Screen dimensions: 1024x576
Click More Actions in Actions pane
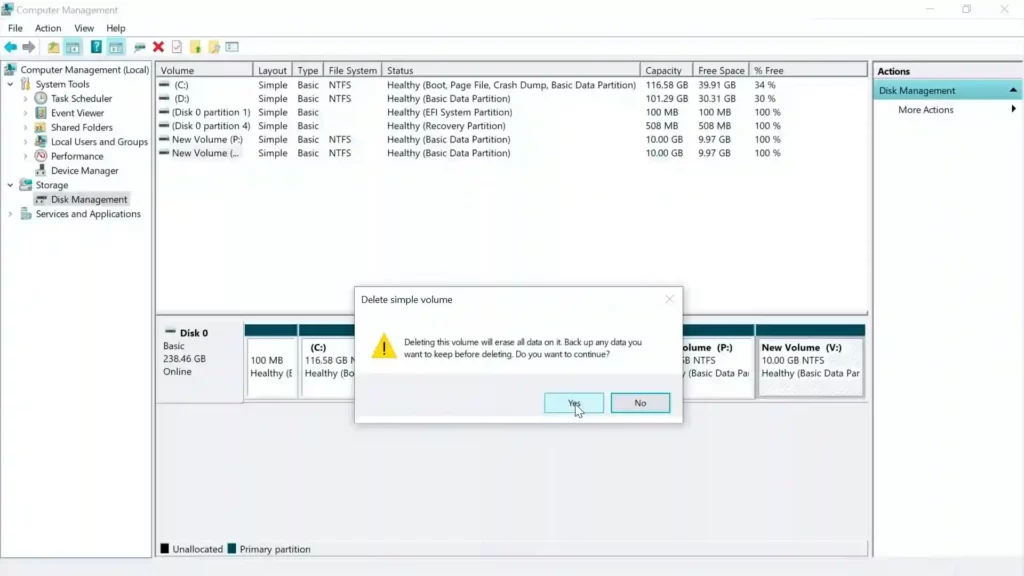[925, 110]
